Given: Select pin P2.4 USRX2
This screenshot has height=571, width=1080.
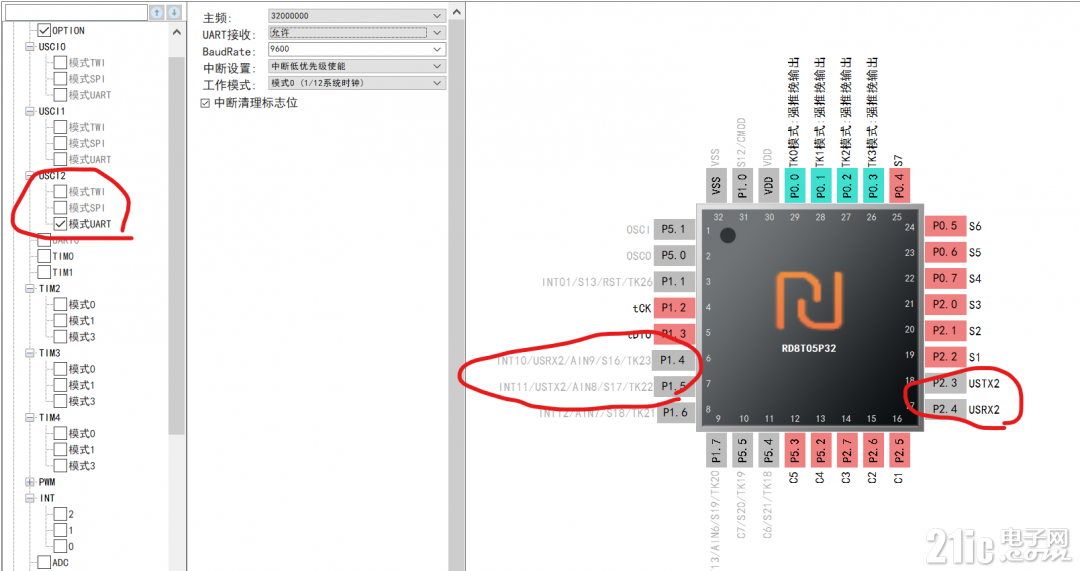Looking at the screenshot, I should [945, 409].
